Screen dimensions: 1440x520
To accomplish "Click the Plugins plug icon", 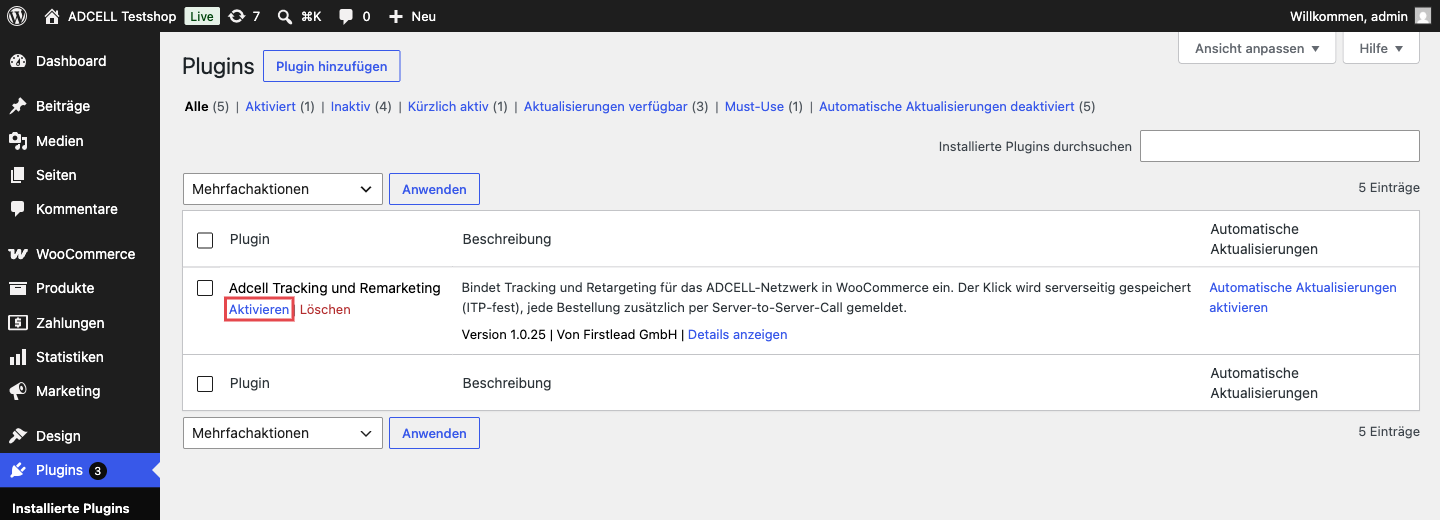I will (18, 470).
